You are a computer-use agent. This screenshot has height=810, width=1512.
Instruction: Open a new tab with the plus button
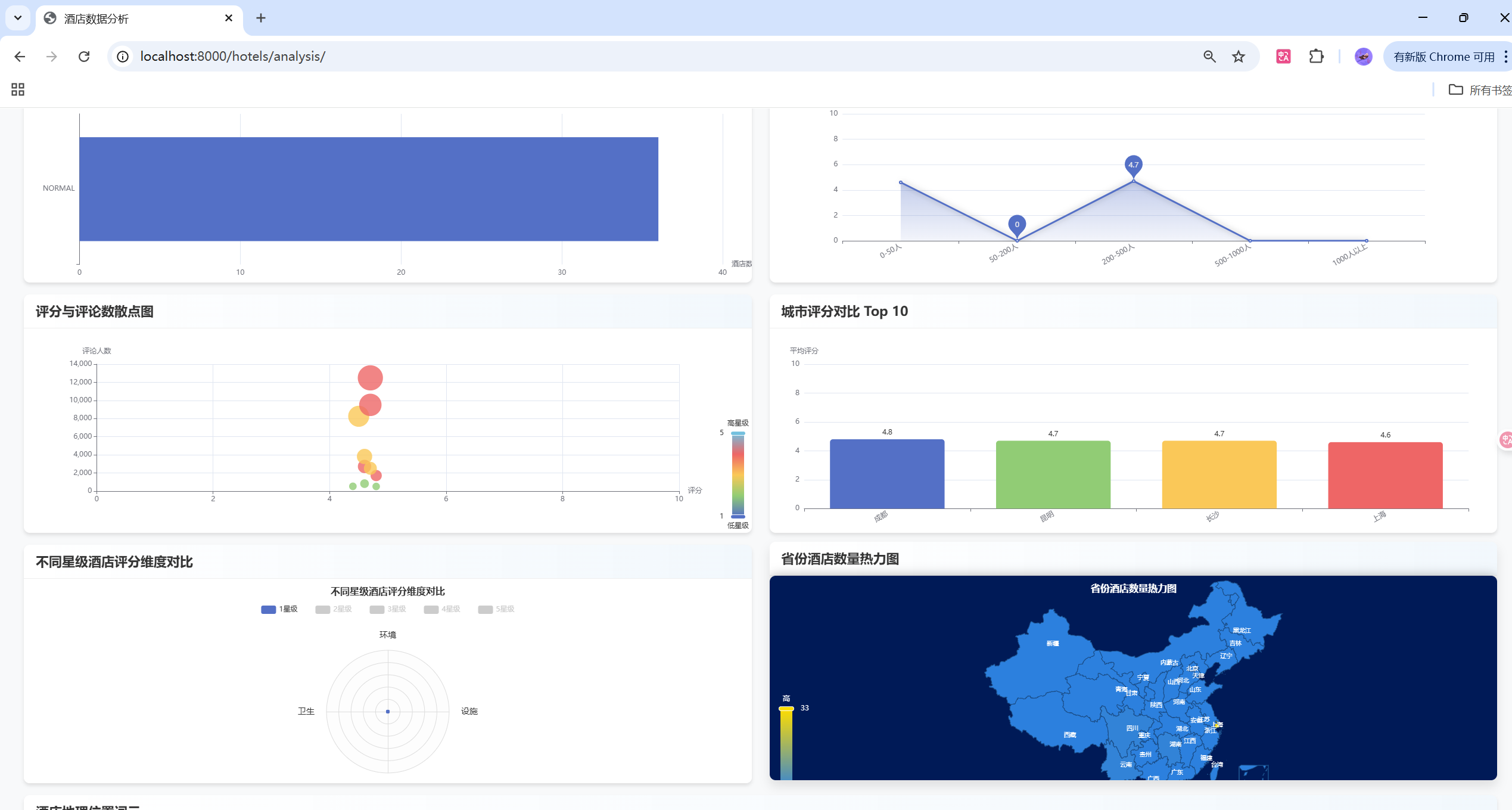click(x=261, y=18)
